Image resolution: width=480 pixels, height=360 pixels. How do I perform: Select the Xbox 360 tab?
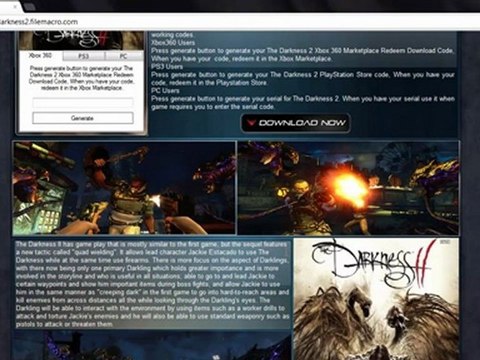(41, 56)
